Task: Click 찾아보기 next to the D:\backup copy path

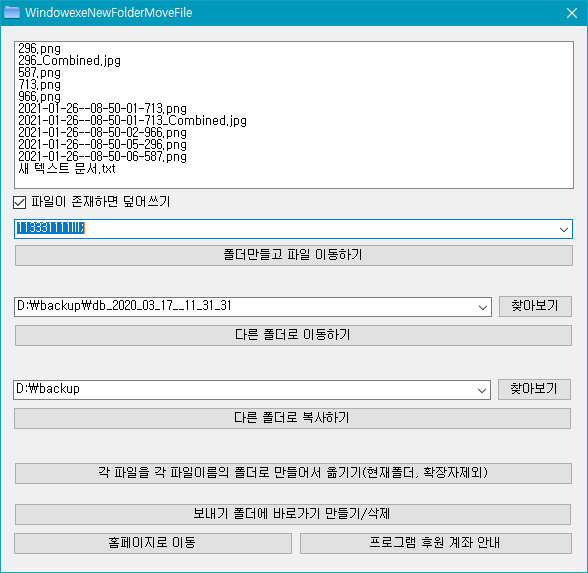Action: (534, 389)
